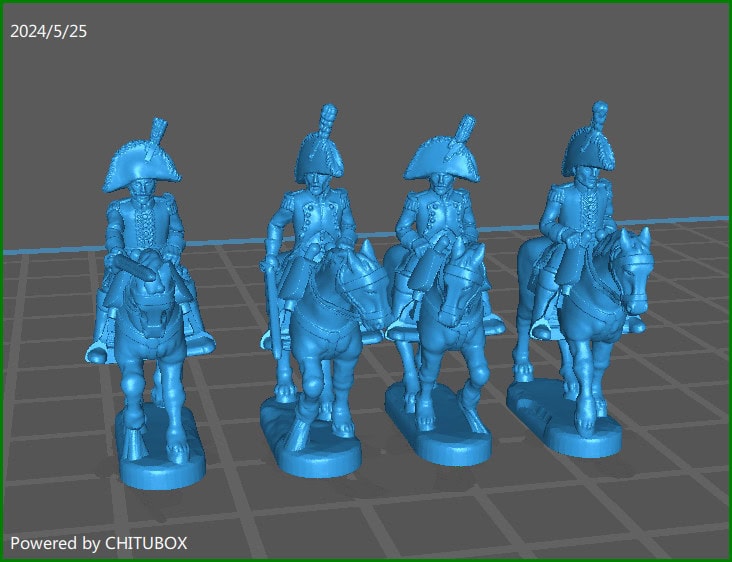Screen dimensions: 732x562
Task: Select the rightmost mounted officer model
Action: coord(580,290)
